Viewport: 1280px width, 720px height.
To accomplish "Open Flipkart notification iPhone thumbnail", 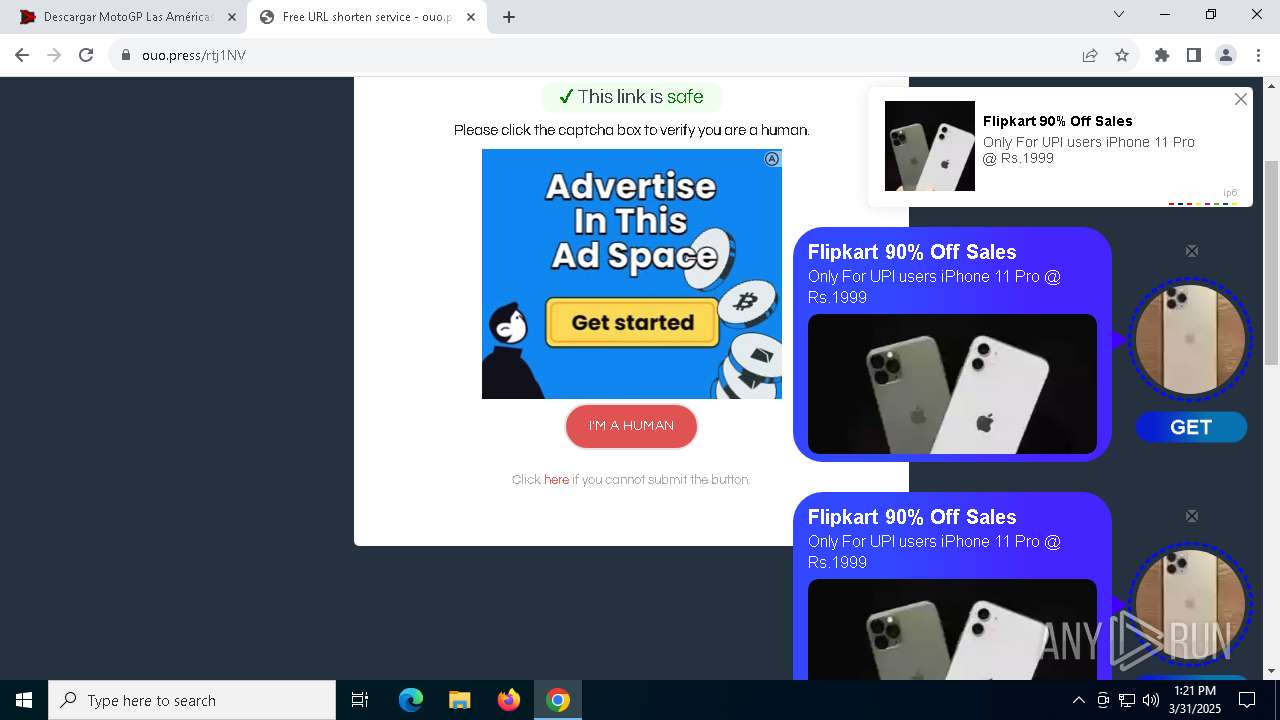I will pyautogui.click(x=930, y=146).
